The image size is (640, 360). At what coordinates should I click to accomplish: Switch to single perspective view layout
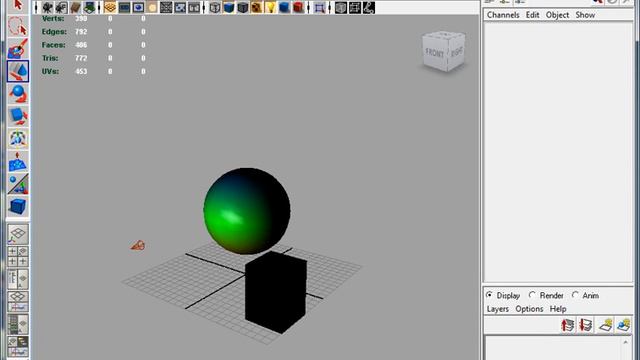[18, 234]
